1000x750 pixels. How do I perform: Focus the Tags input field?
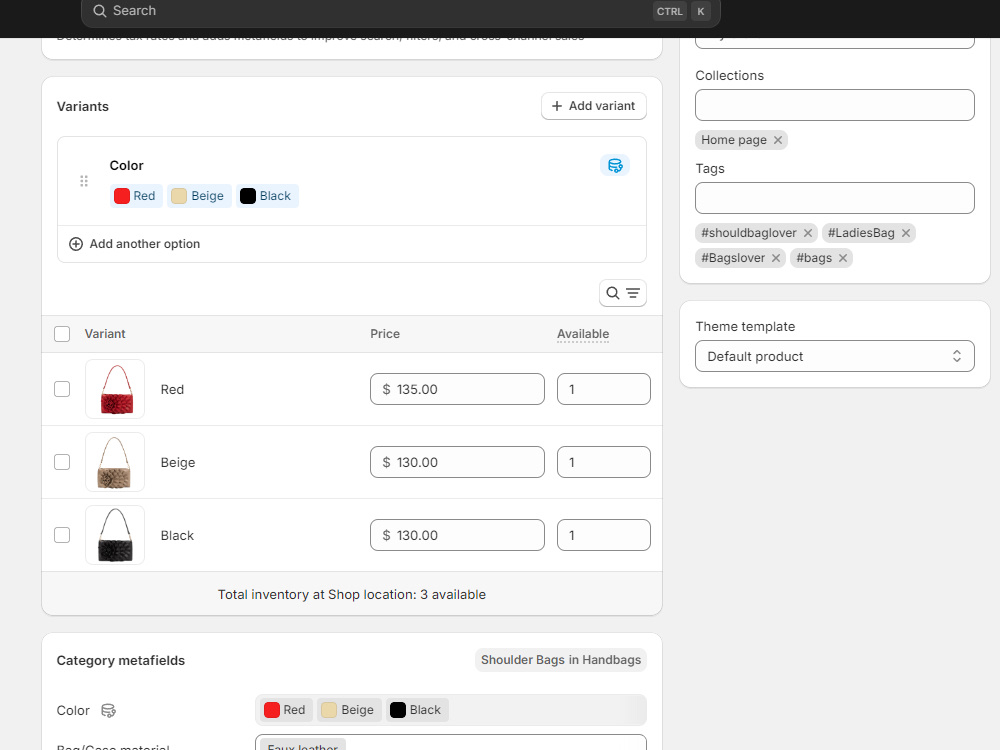834,198
